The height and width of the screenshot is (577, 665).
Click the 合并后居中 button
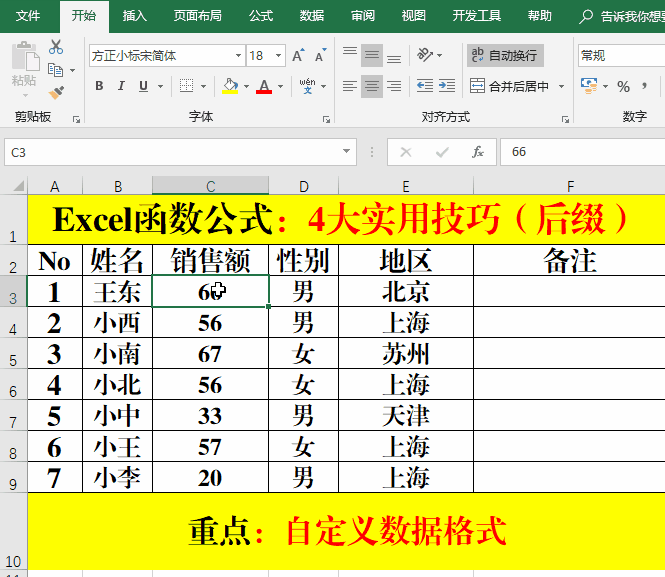pyautogui.click(x=510, y=86)
